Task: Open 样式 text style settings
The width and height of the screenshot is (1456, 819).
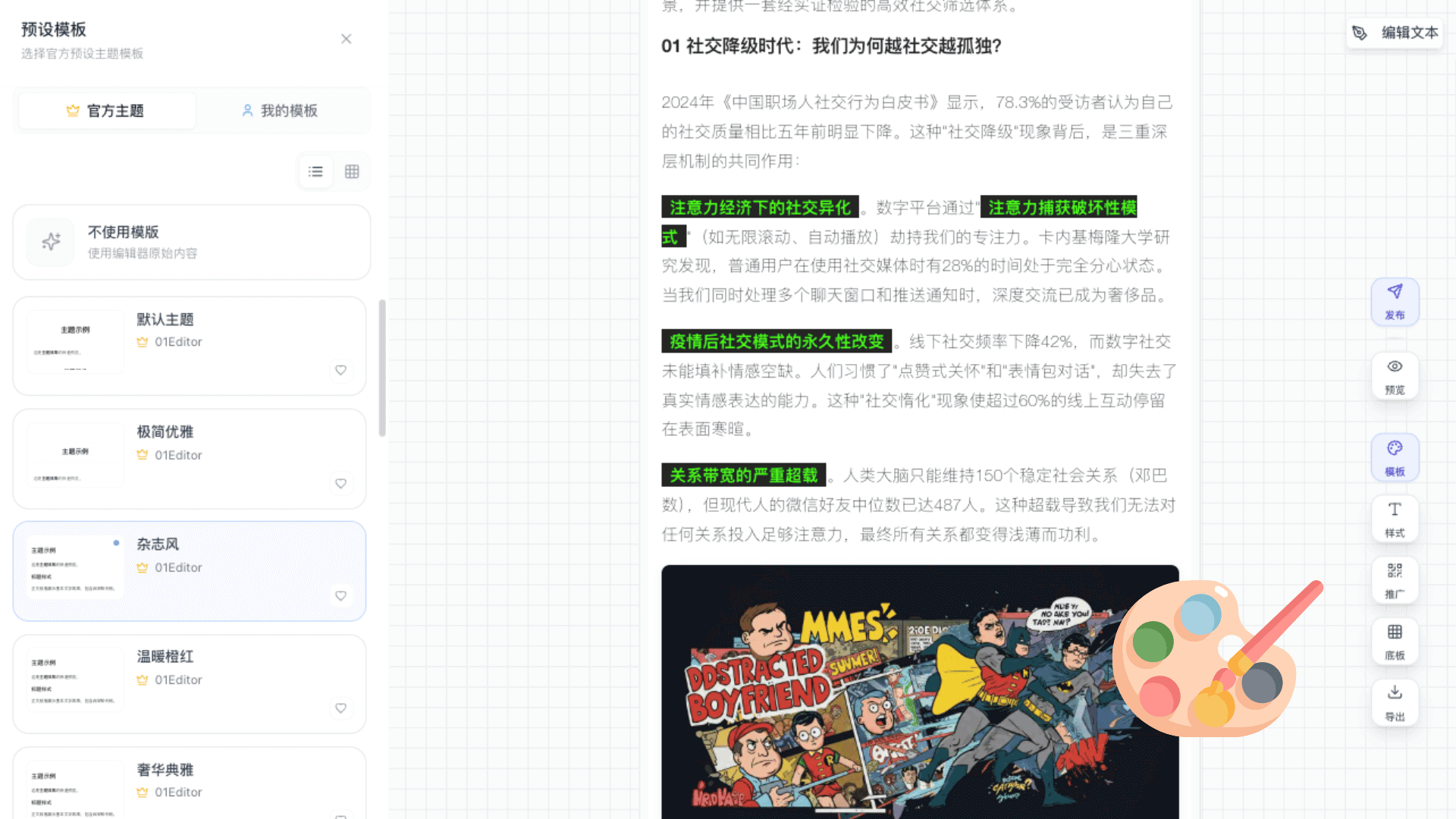Action: coord(1395,518)
